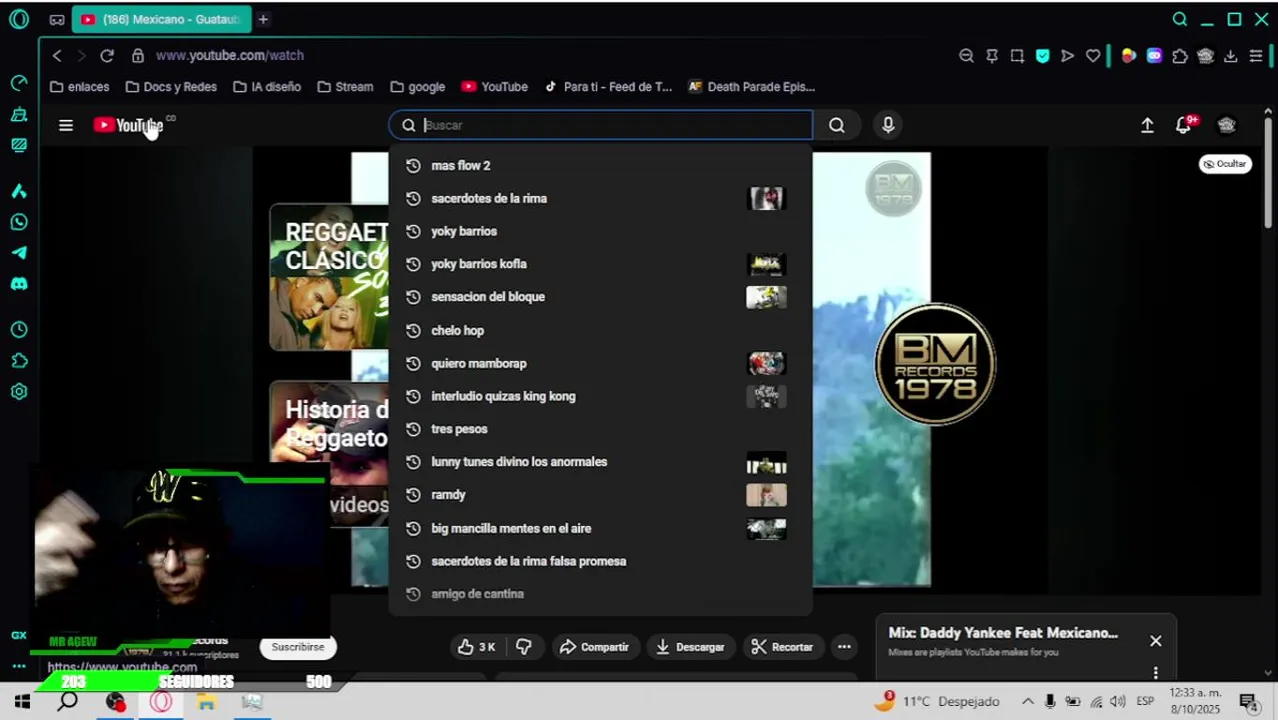This screenshot has height=720, width=1278.
Task: Open browser extensions puzzle icon
Action: click(x=1180, y=56)
